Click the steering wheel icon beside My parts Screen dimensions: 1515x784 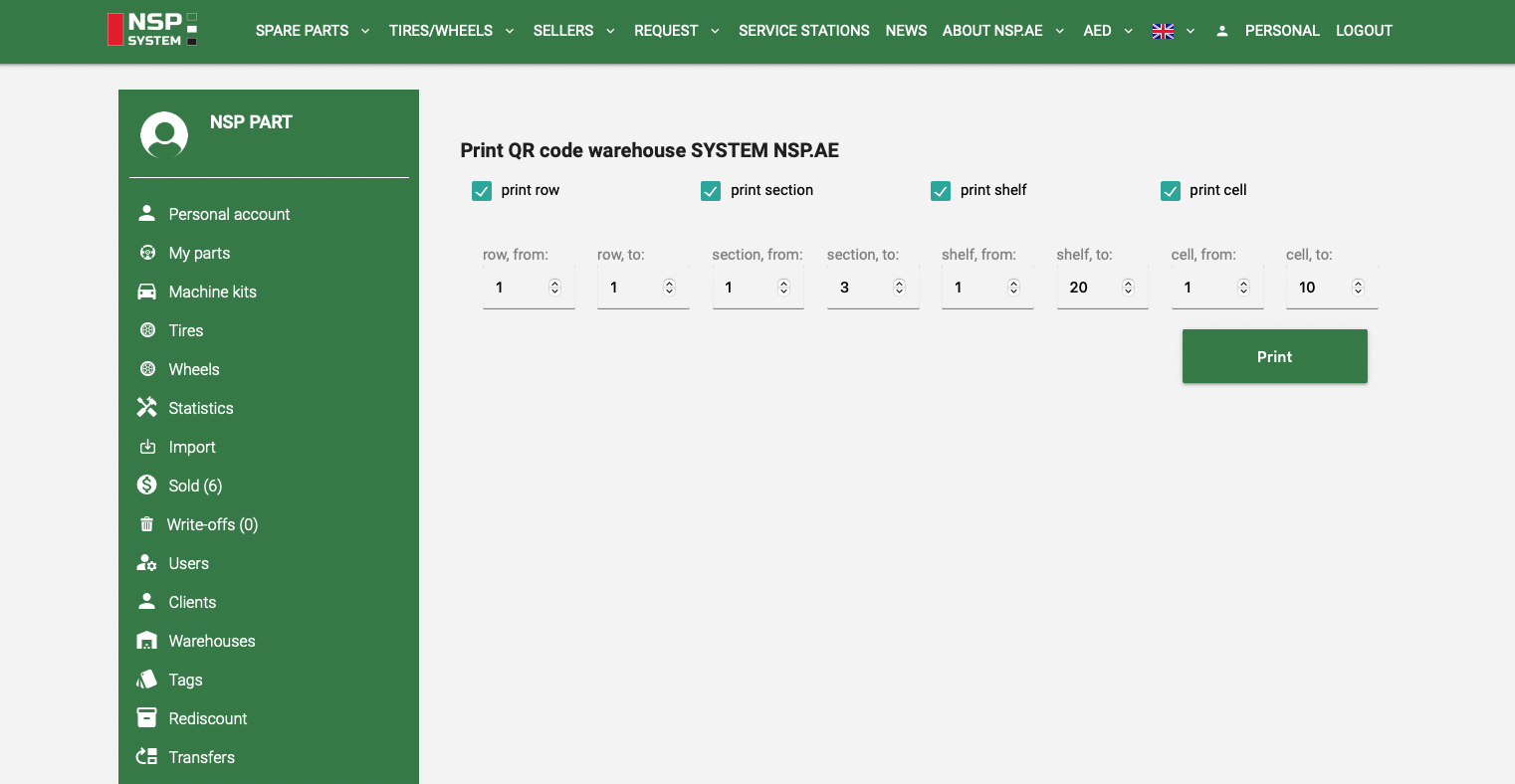[x=147, y=253]
